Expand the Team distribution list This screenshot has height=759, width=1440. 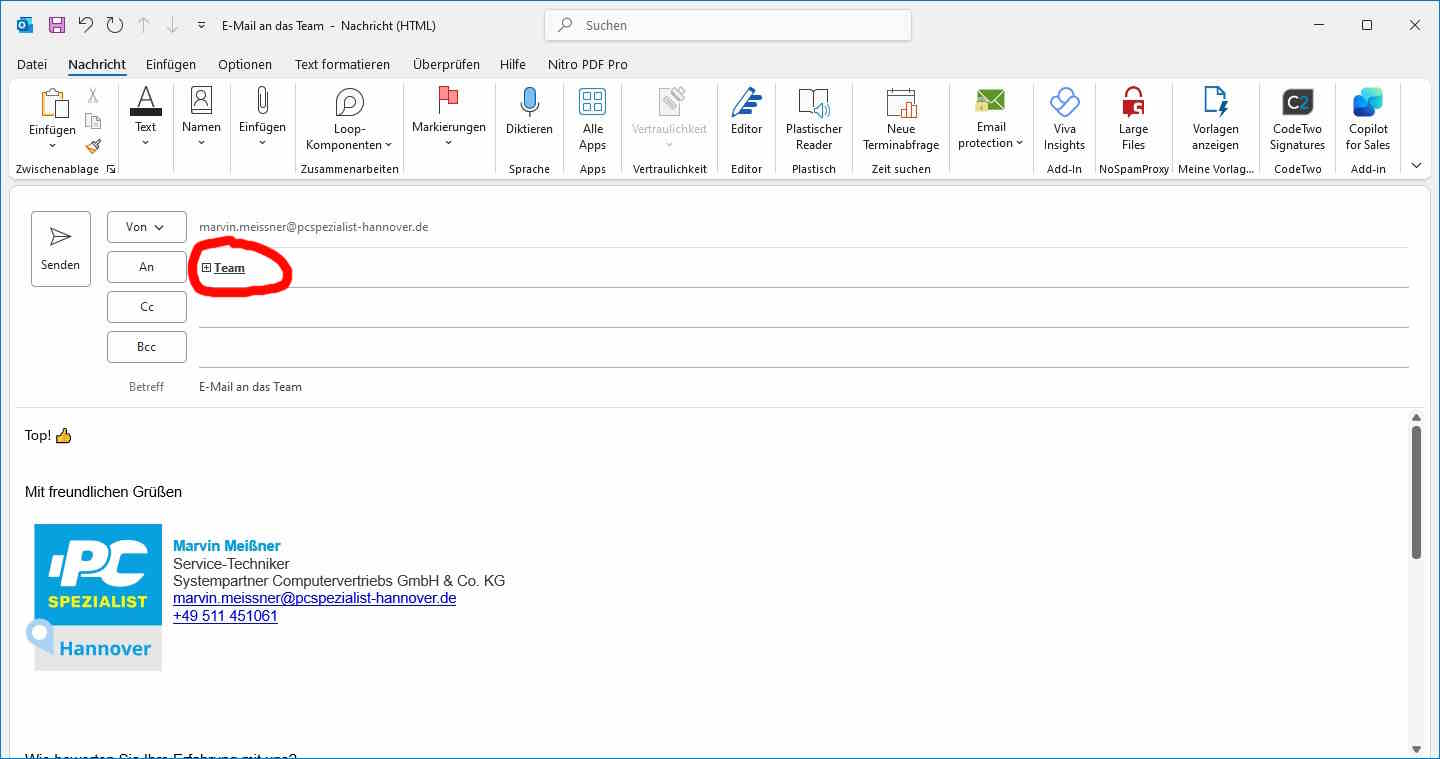[x=206, y=268]
